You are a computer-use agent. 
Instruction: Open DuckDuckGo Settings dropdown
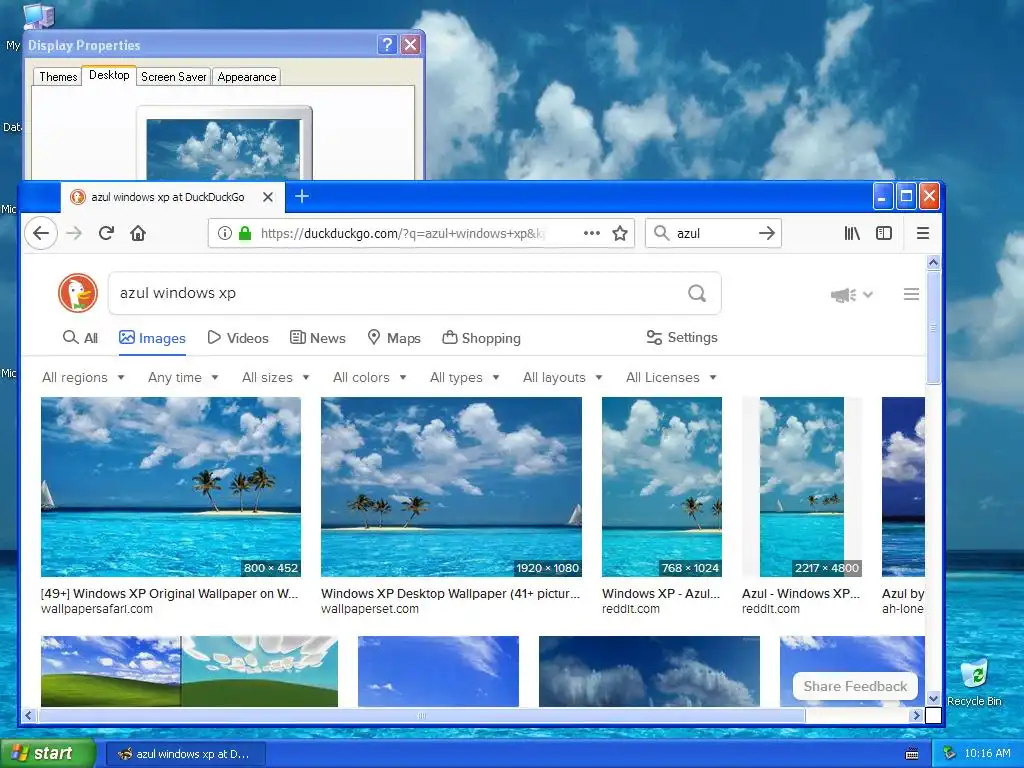pyautogui.click(x=682, y=338)
